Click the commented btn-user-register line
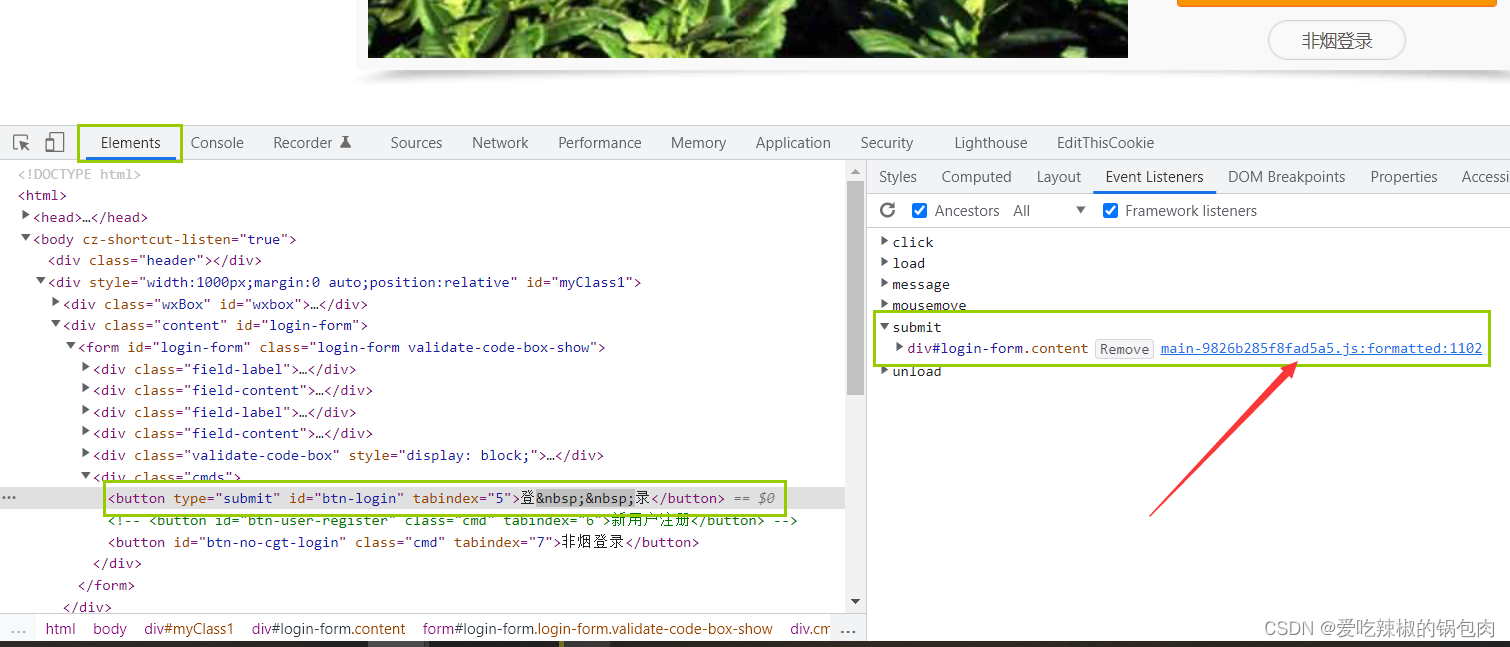This screenshot has height=647, width=1510. 452,520
